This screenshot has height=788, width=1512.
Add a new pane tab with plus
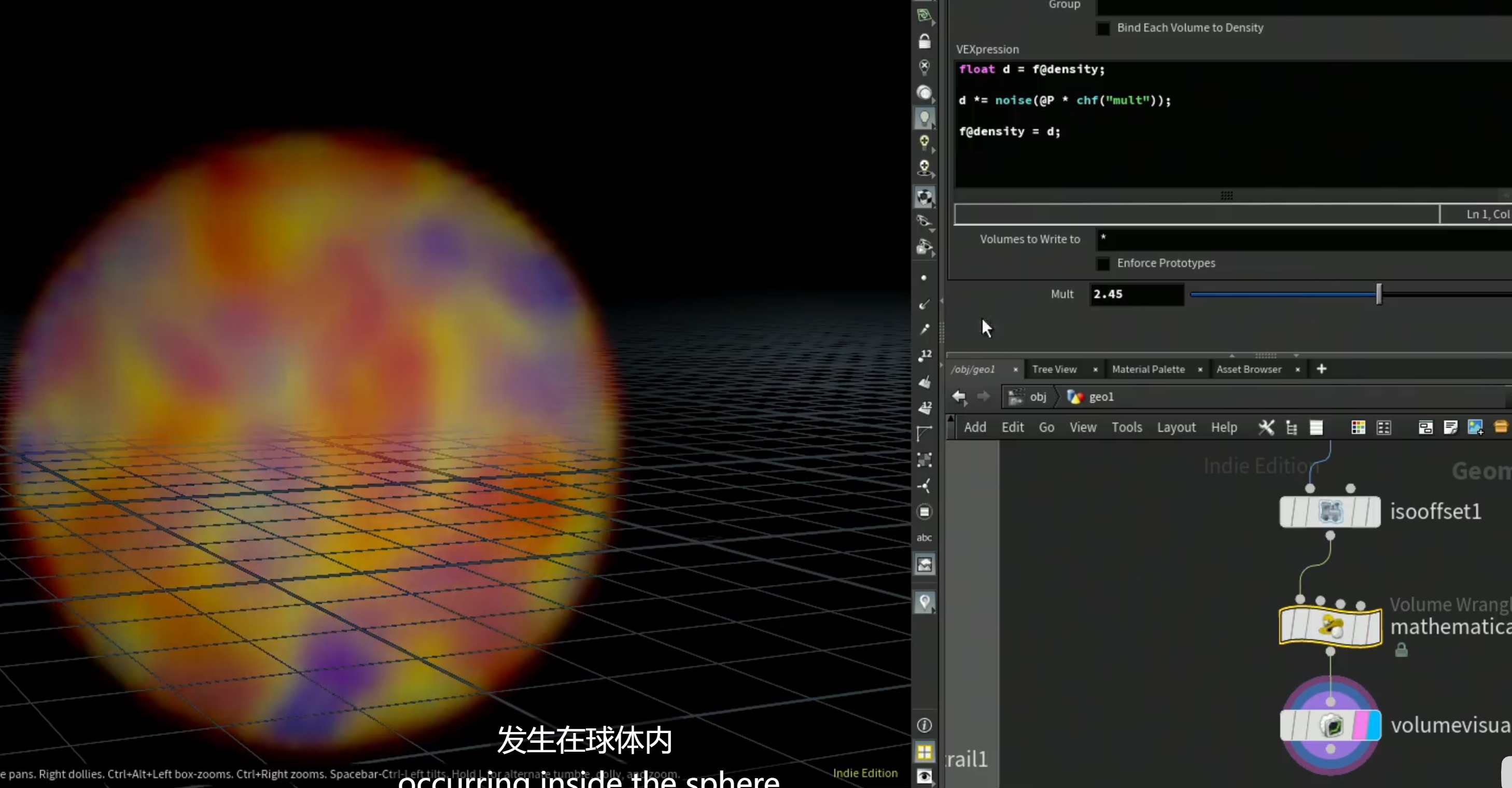coord(1321,369)
